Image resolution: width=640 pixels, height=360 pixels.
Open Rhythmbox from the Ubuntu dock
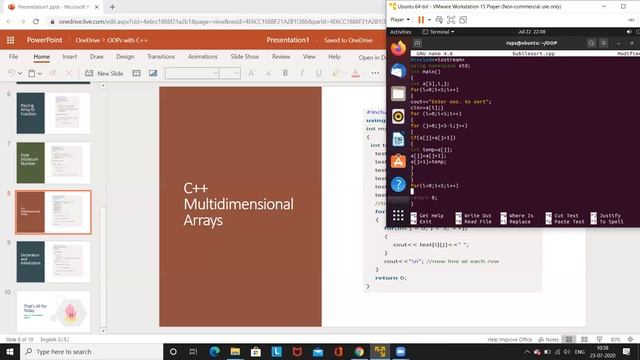click(x=398, y=117)
